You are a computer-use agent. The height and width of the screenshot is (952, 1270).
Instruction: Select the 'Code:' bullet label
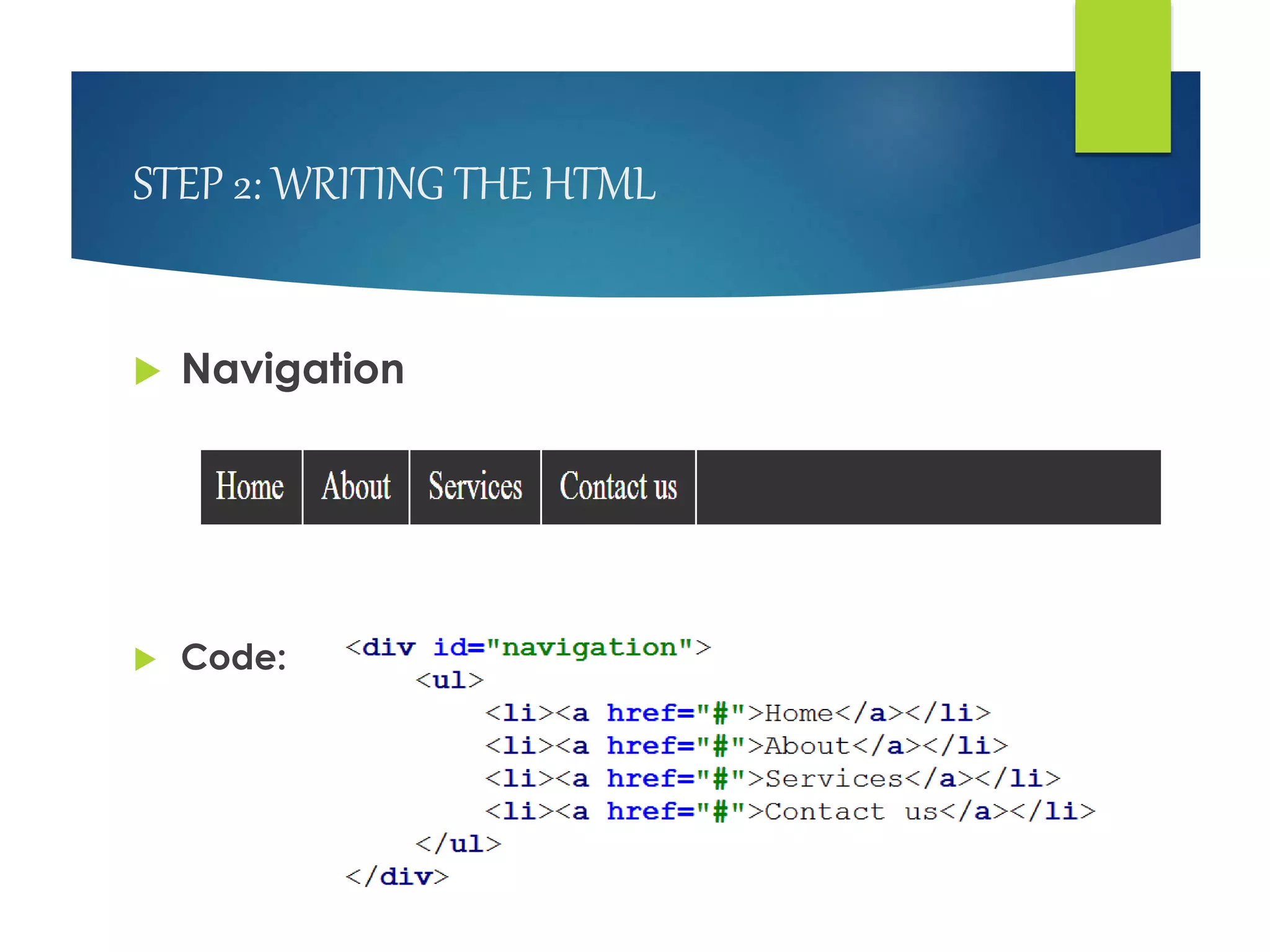[234, 658]
